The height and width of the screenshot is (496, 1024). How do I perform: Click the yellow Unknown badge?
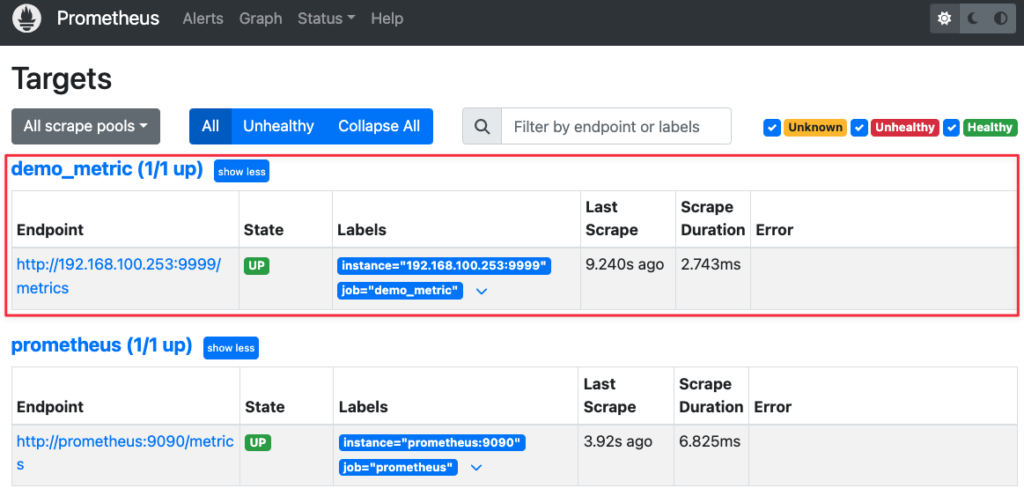815,127
